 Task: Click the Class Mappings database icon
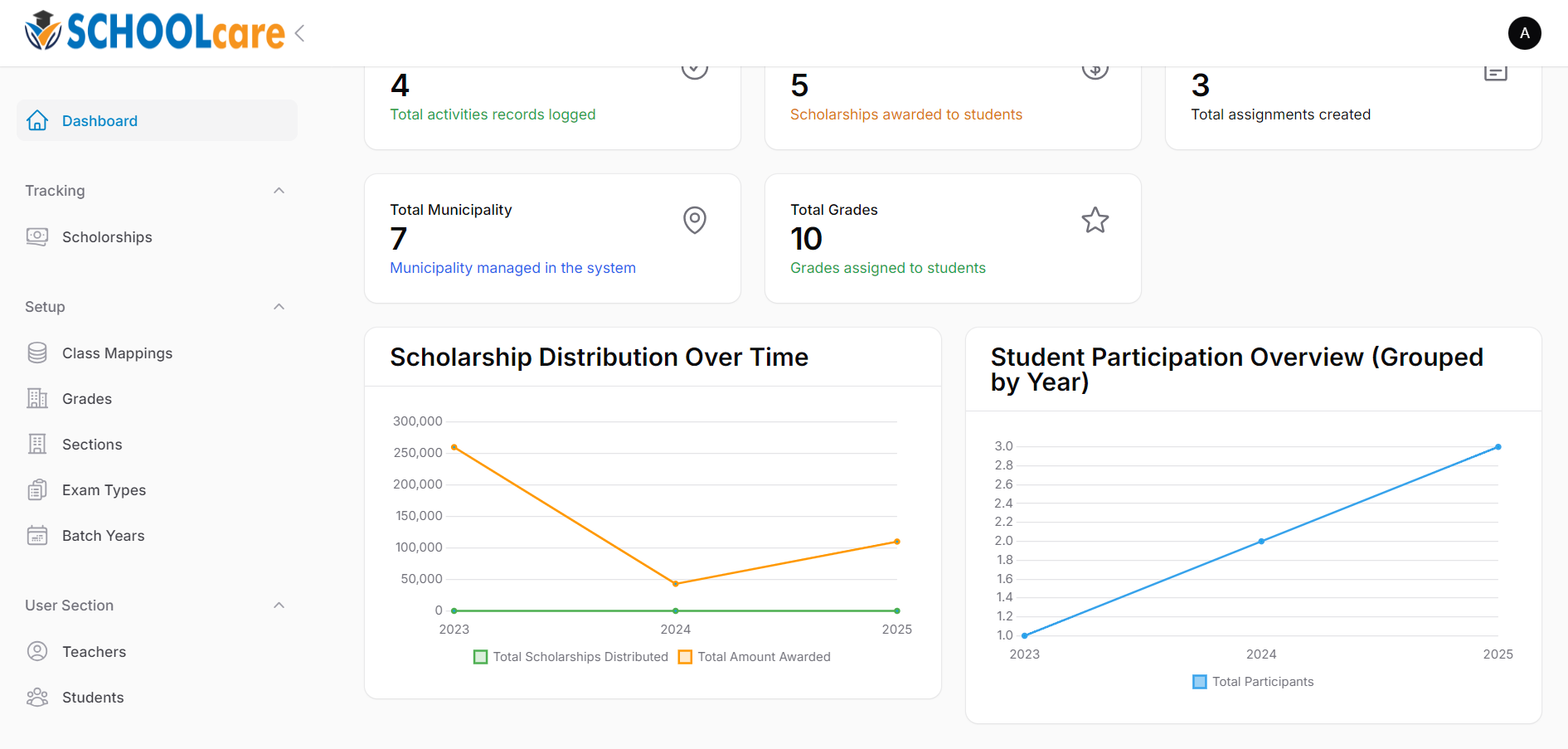[x=37, y=353]
